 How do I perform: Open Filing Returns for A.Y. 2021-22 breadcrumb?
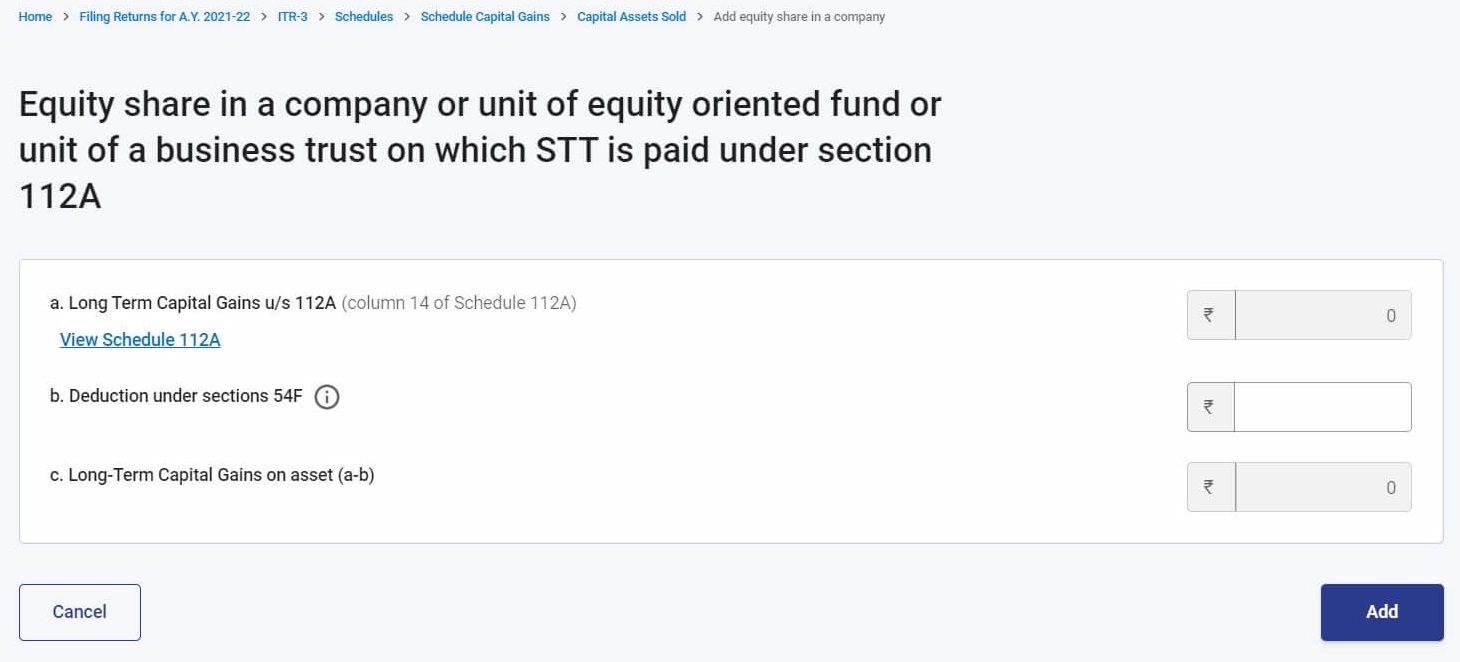(165, 17)
